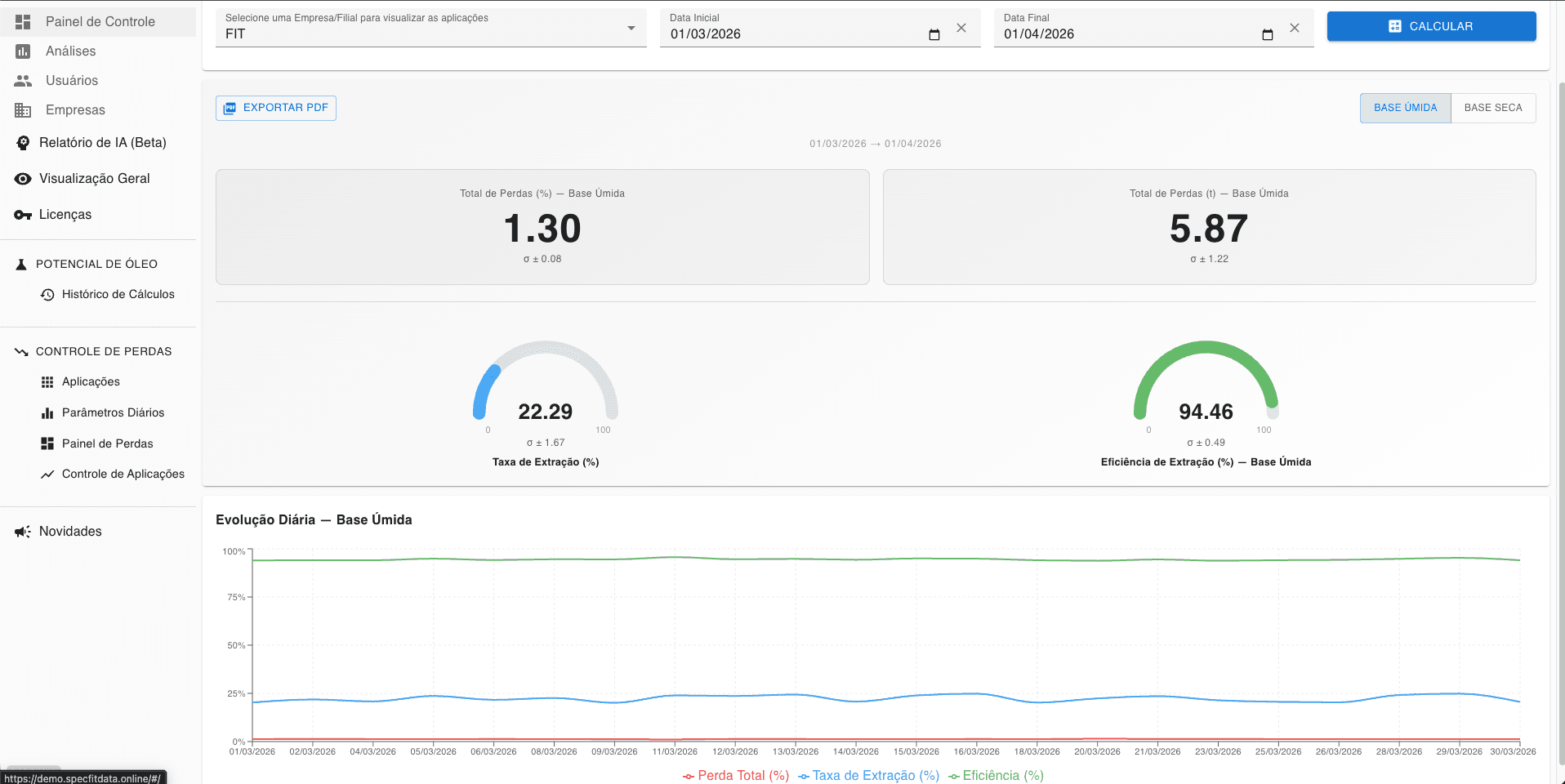
Task: Go to Usuários menu item
Action: [98, 80]
